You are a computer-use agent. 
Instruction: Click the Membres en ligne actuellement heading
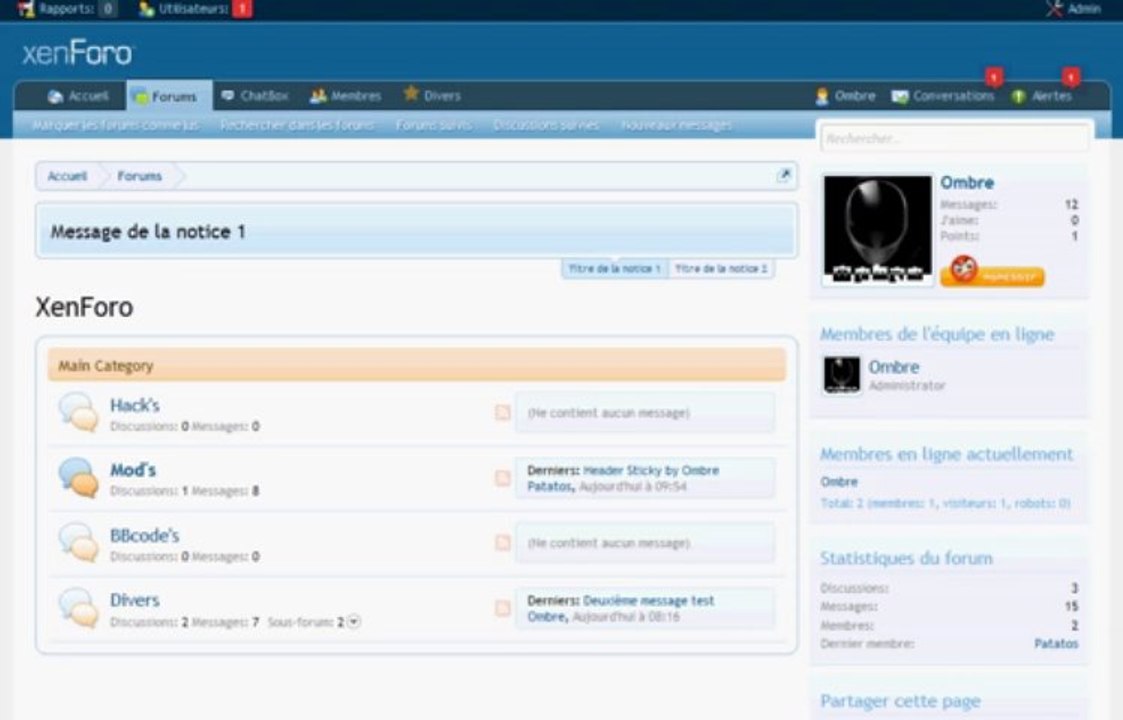[946, 454]
